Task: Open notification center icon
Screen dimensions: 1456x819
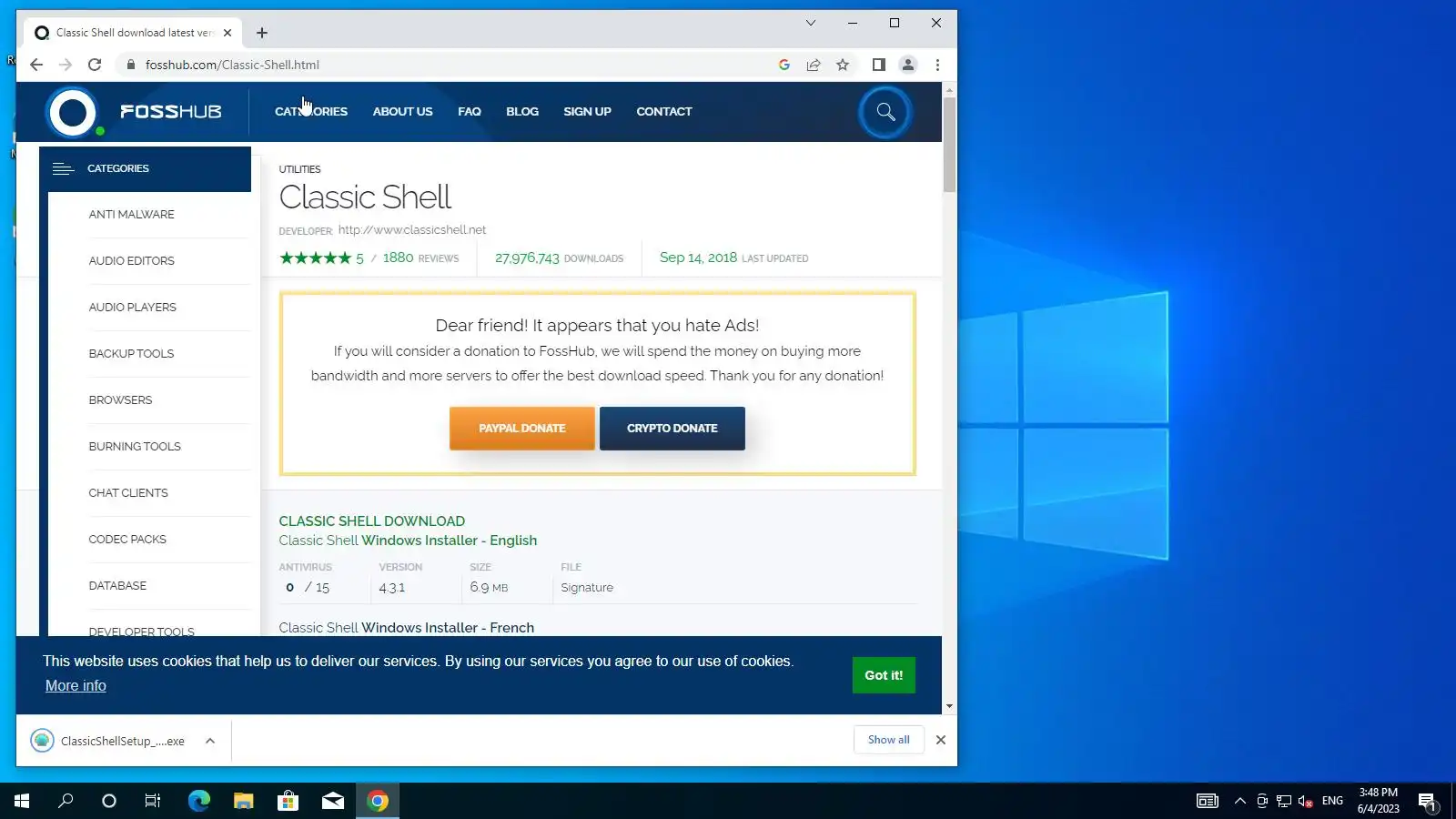Action: pos(1427,801)
